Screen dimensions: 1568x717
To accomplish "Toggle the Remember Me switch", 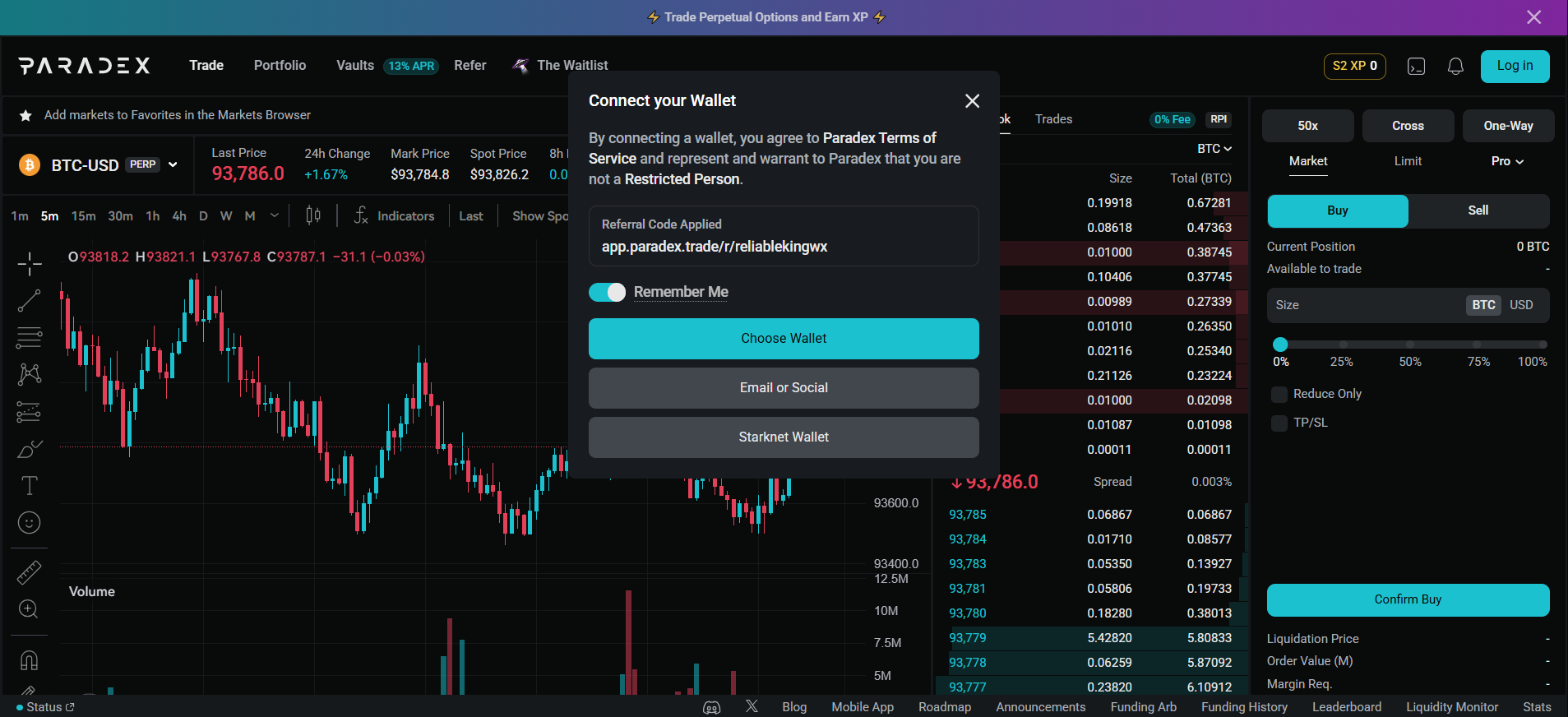I will click(608, 292).
